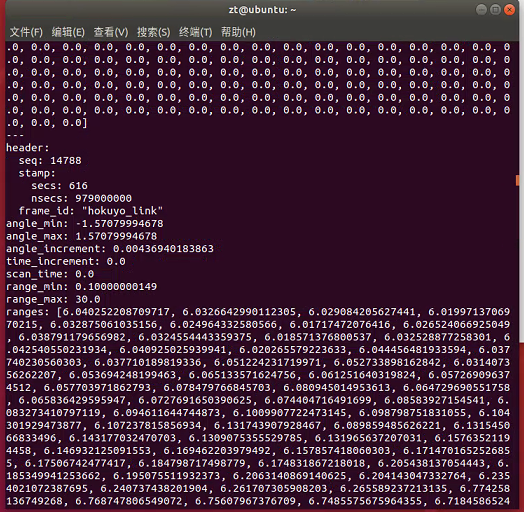Open the 编辑(E) menu
Image resolution: width=524 pixels, height=512 pixels.
pos(68,32)
